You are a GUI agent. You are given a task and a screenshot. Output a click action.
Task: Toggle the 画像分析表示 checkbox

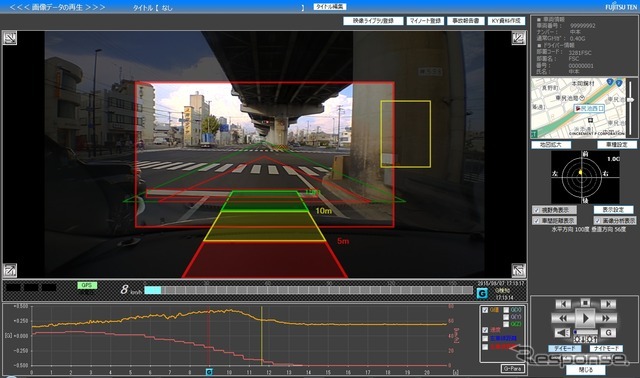pos(598,221)
